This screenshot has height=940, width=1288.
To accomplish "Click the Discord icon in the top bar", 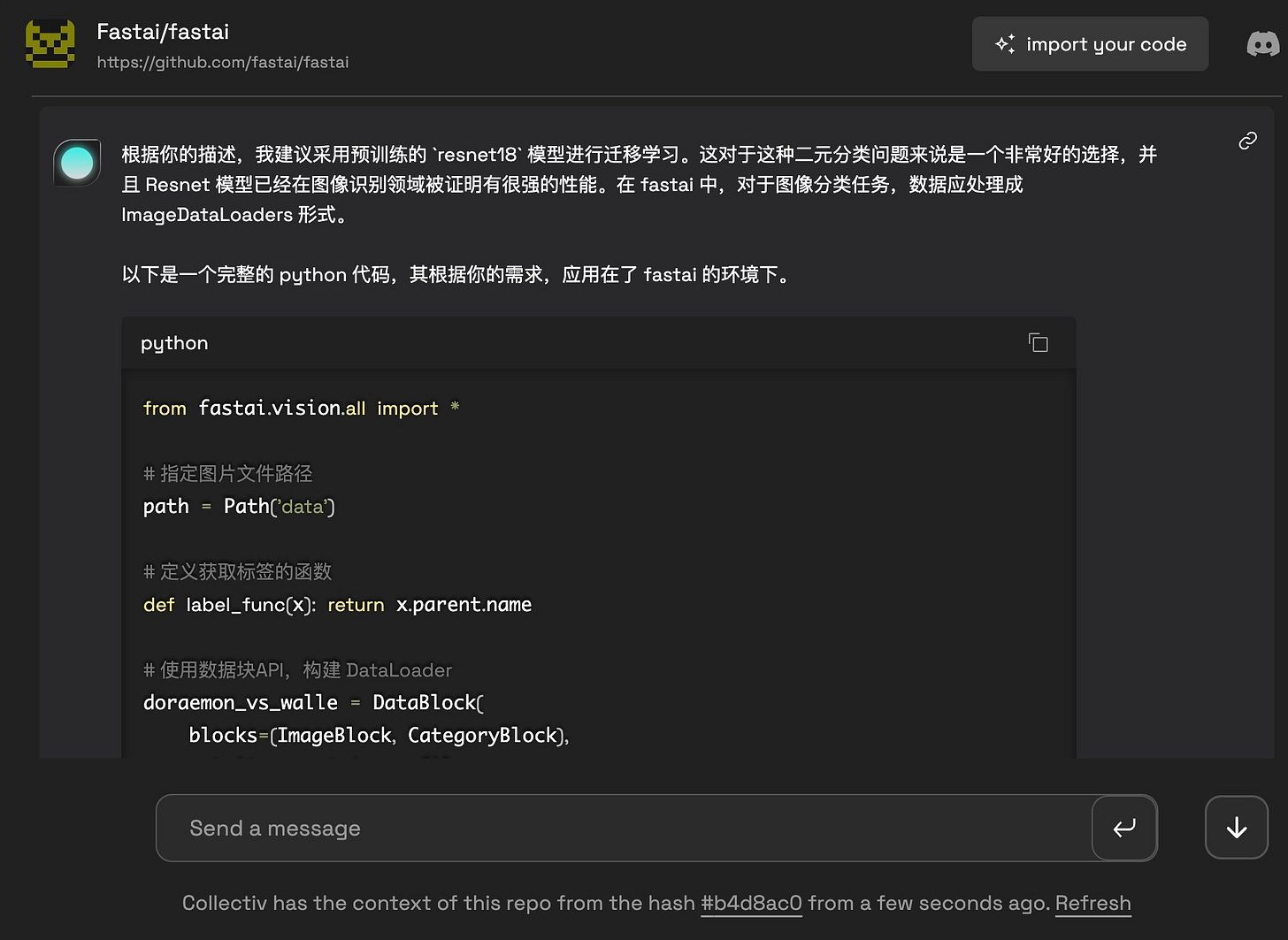I will tap(1263, 43).
